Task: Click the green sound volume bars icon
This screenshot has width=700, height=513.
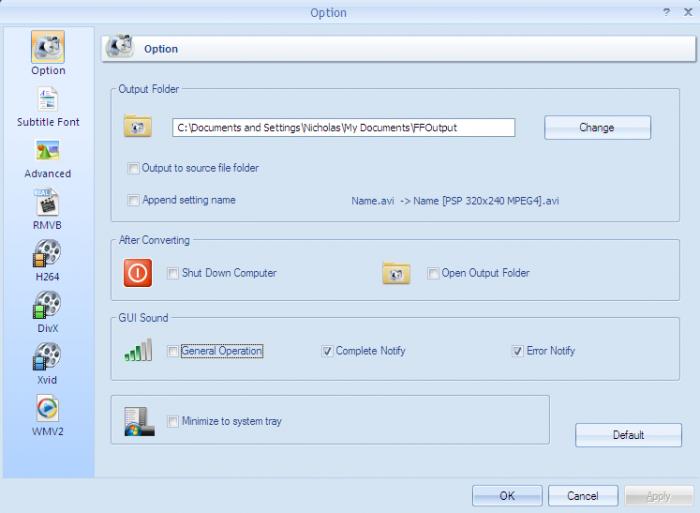Action: pos(138,350)
